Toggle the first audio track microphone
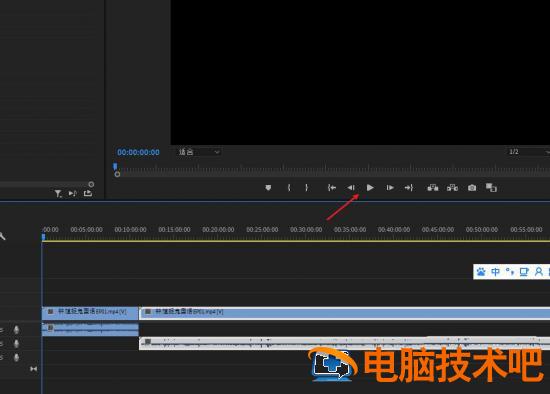The width and height of the screenshot is (550, 394). (16, 329)
